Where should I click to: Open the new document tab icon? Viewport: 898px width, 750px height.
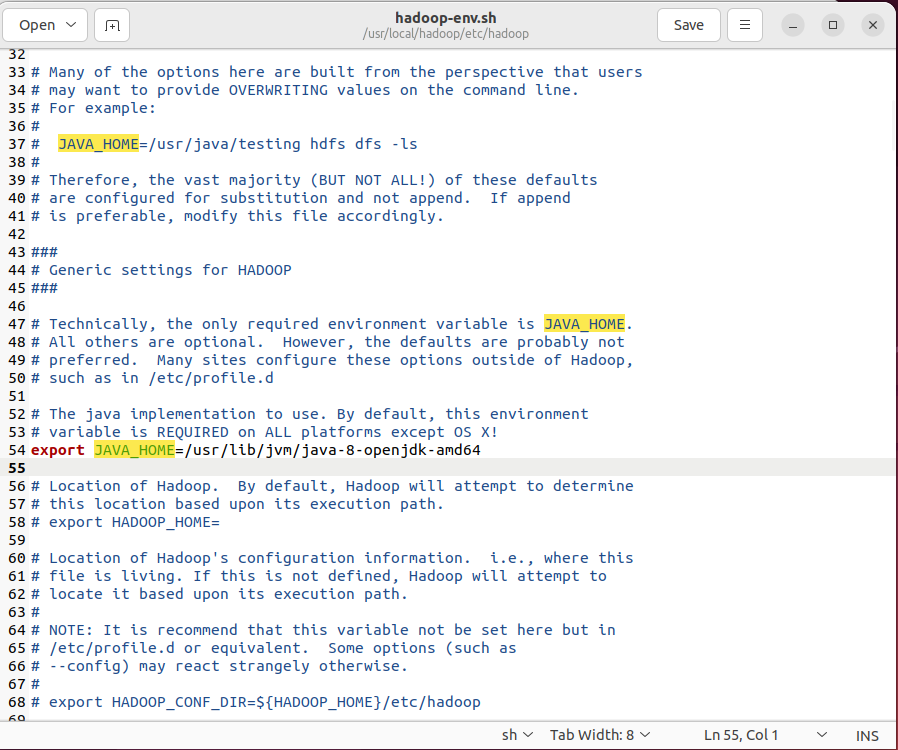coord(112,25)
